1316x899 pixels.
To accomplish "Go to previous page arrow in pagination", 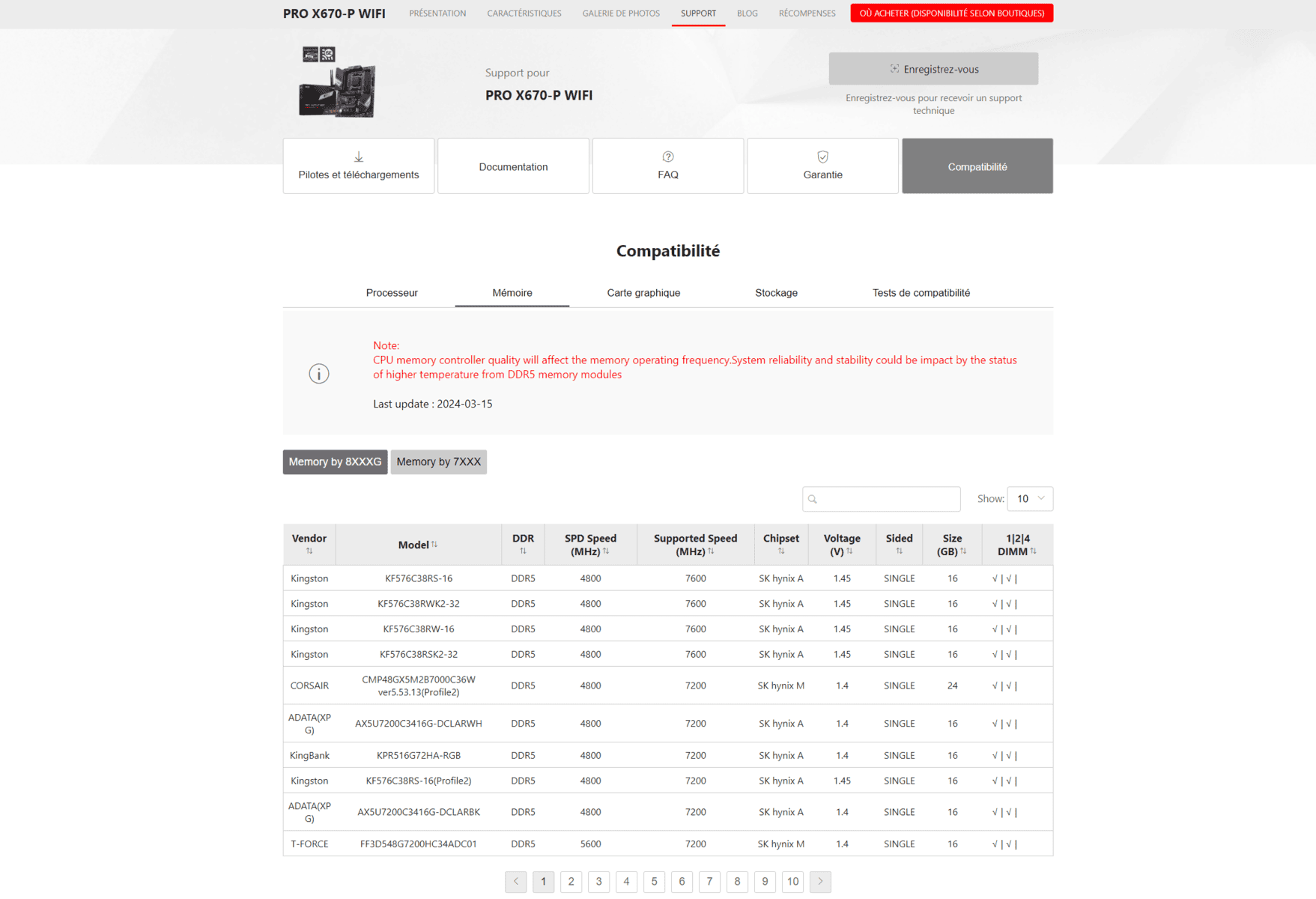I will pyautogui.click(x=516, y=882).
